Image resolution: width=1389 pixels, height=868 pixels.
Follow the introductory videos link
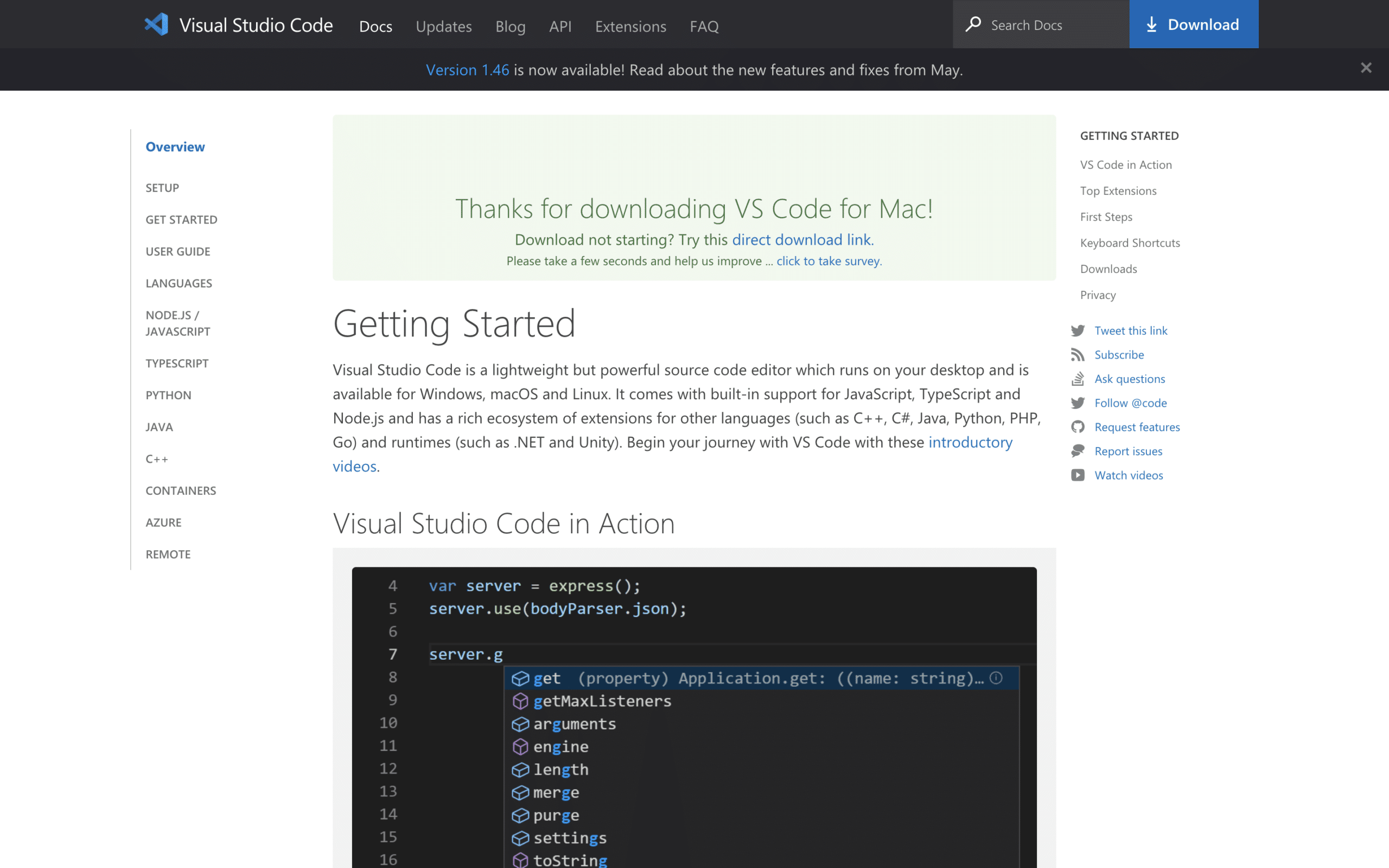[x=970, y=442]
